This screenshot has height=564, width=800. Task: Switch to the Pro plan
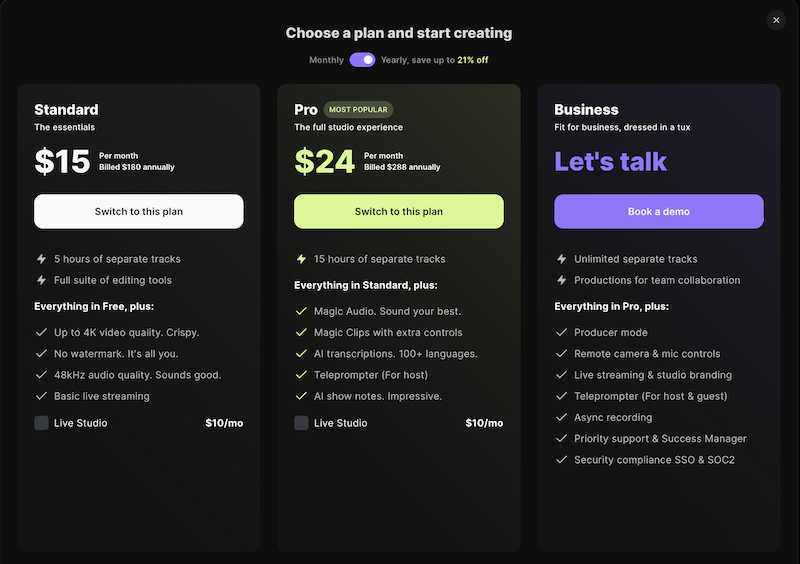coord(399,211)
